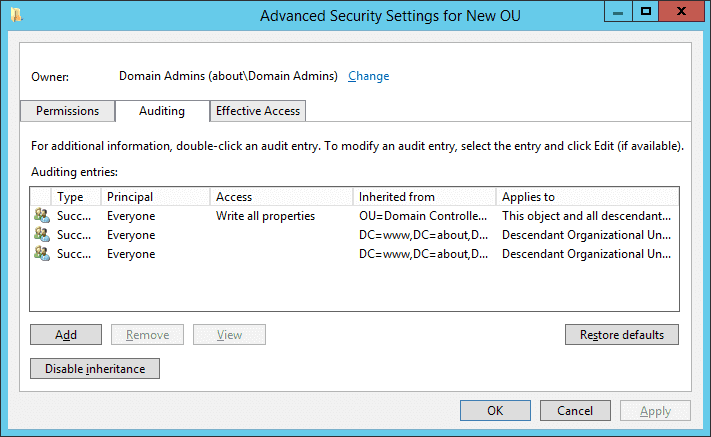Cancel the security settings dialog
This screenshot has height=437, width=711.
[575, 410]
